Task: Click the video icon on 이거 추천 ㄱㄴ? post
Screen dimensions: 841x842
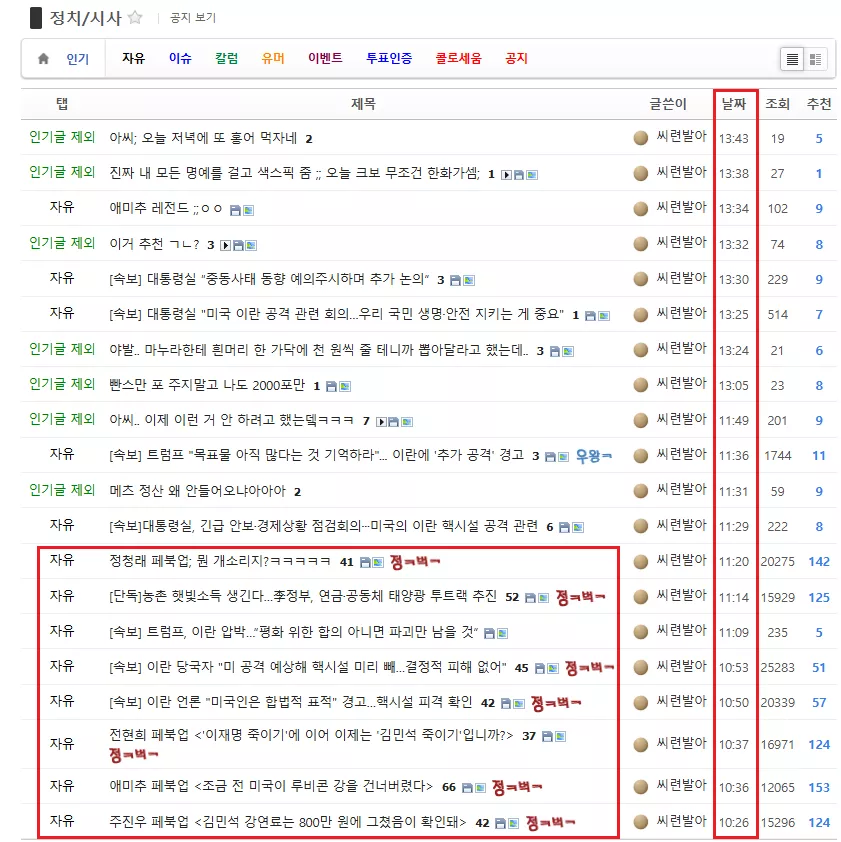Action: pos(226,245)
